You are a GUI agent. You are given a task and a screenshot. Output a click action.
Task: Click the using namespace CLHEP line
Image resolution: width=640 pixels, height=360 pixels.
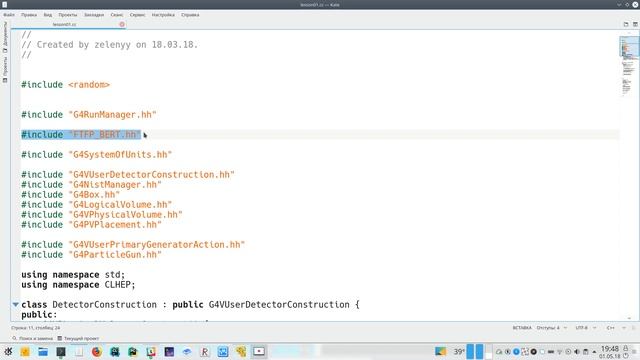[78, 284]
